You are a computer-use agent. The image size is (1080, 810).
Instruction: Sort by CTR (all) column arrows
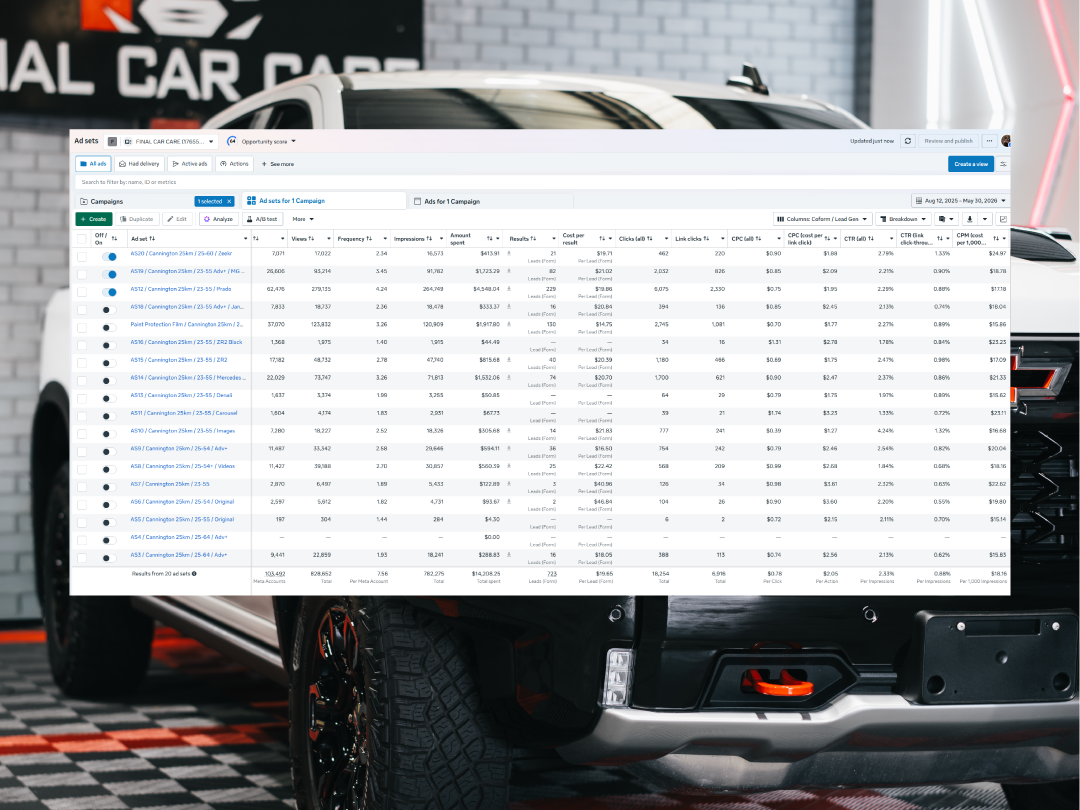pyautogui.click(x=871, y=239)
